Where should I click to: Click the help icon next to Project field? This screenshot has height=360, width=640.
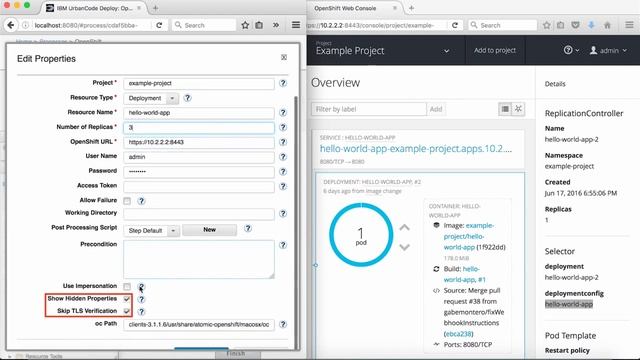tap(283, 83)
